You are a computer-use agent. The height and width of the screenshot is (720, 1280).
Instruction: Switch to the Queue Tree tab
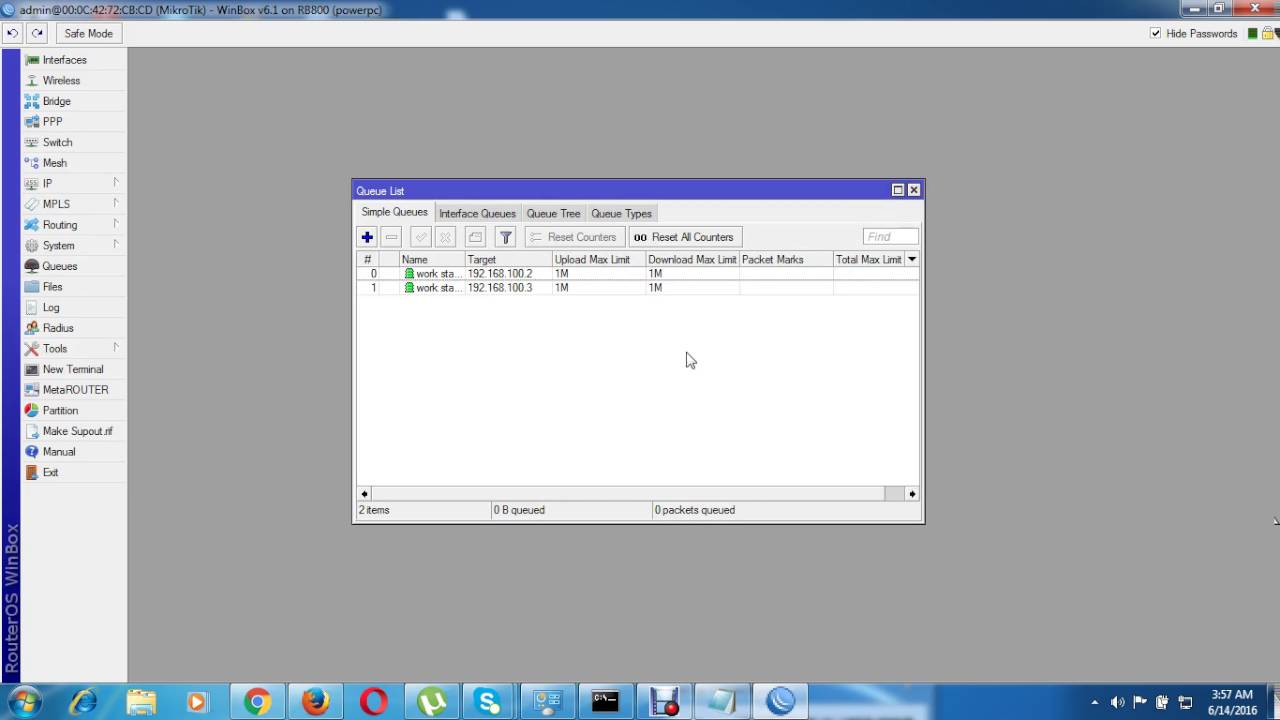(x=553, y=213)
